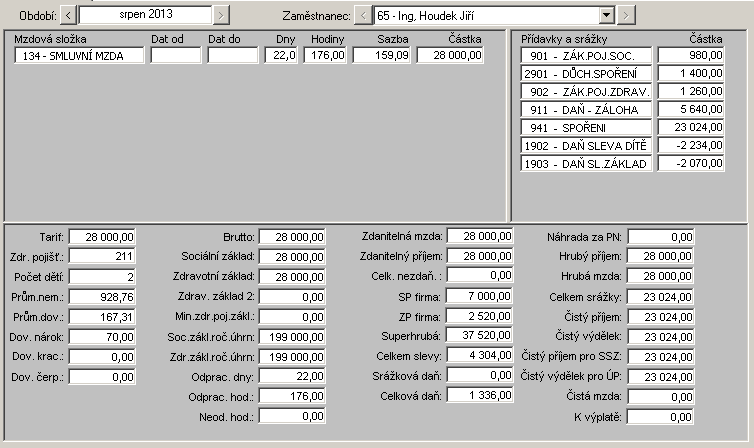Click amount 1 260,00 in deductions
This screenshot has width=754, height=448.
pyautogui.click(x=691, y=91)
